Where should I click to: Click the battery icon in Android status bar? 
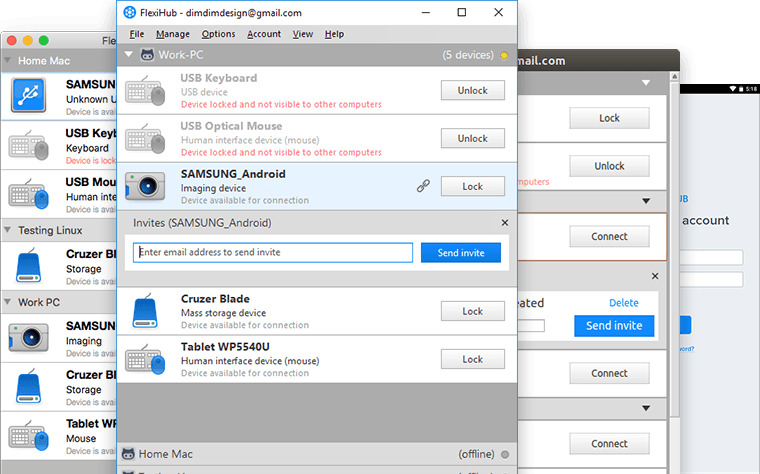coord(741,89)
